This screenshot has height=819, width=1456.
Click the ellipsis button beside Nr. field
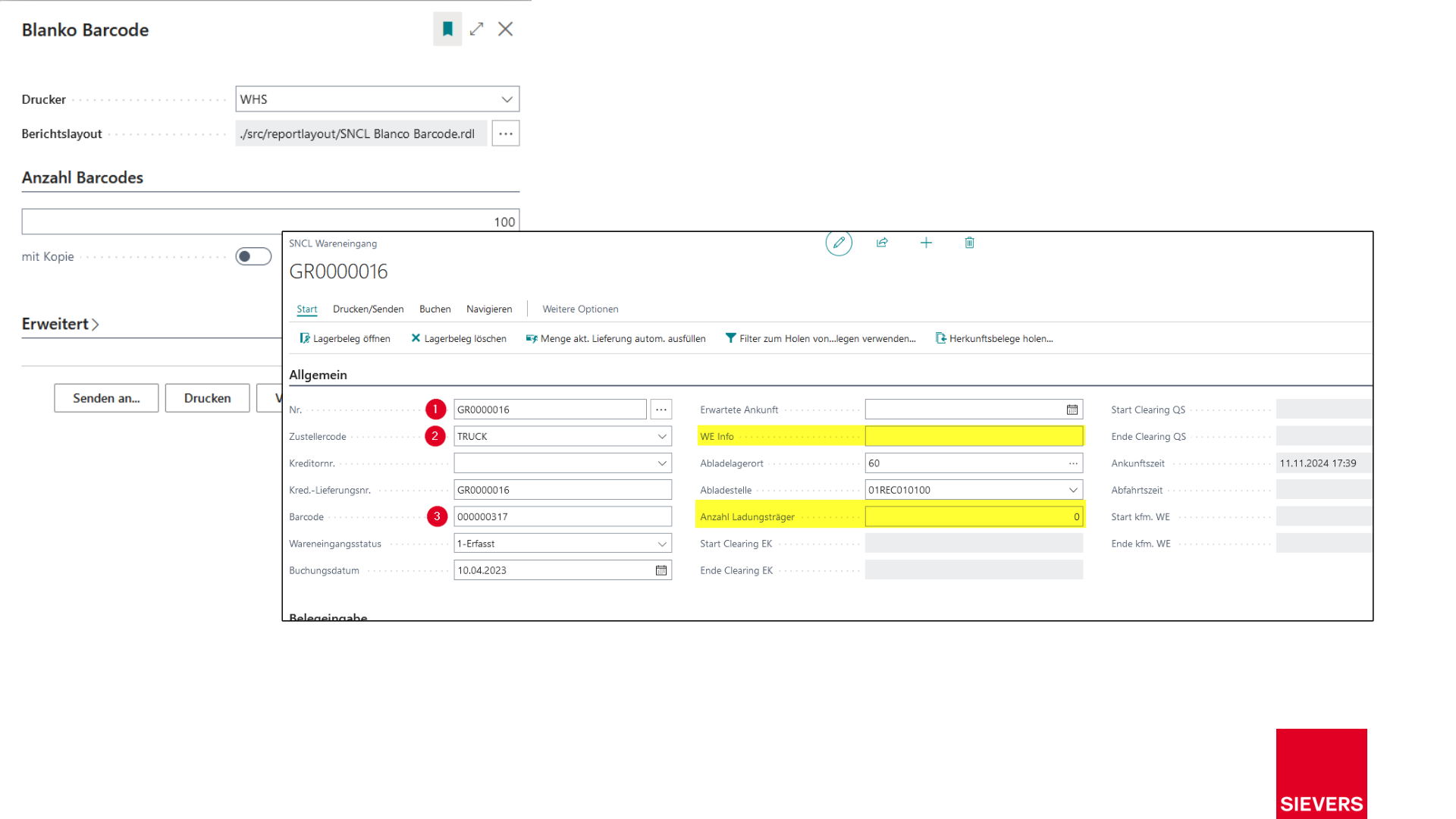tap(661, 409)
